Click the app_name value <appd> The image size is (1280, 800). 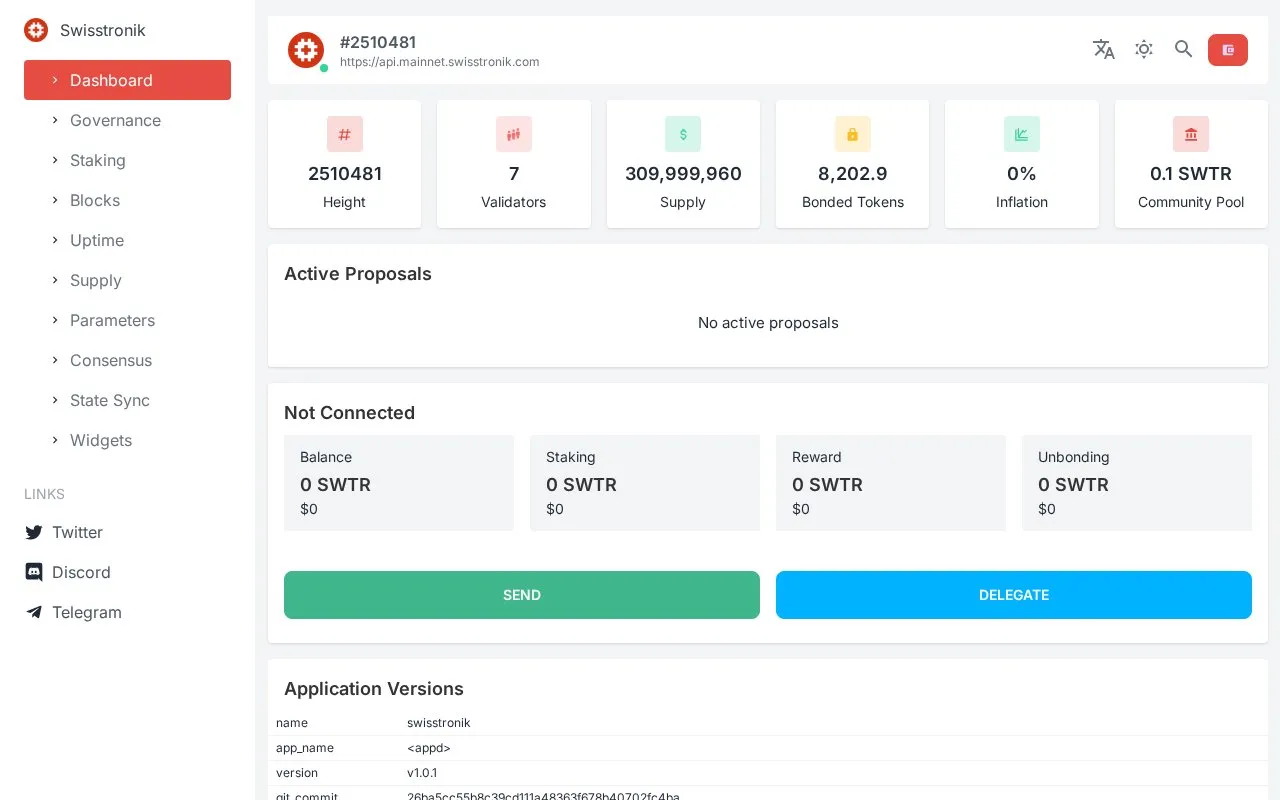(429, 748)
